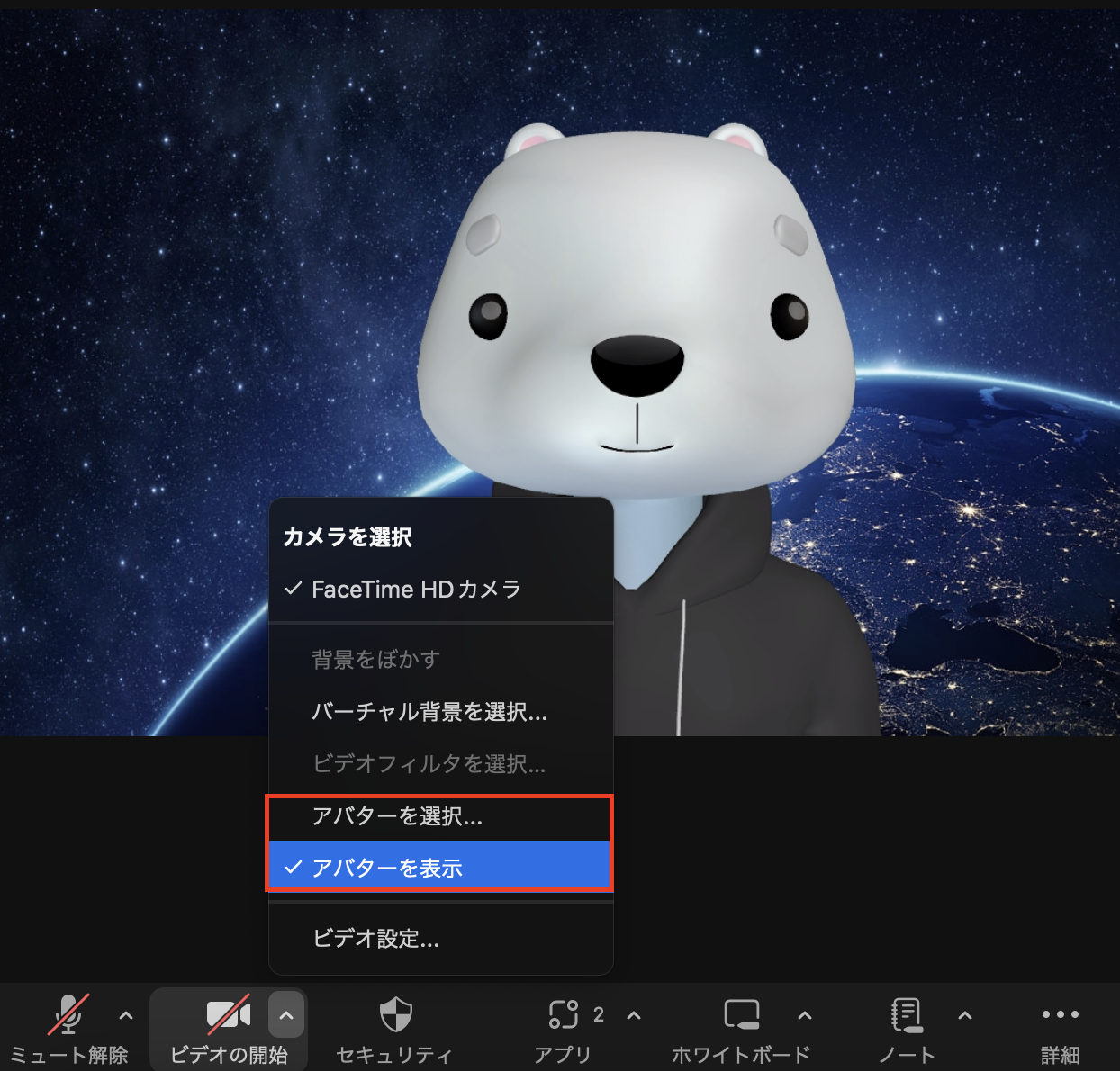Click the 背景をぼかす menu entry
This screenshot has height=1071, width=1120.
click(x=441, y=660)
